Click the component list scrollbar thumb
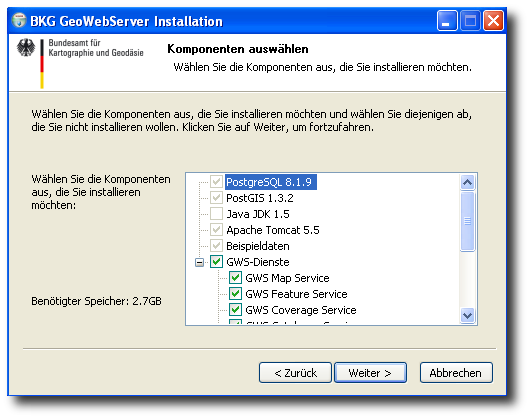Screen dimensions: 530x419 click(x=467, y=222)
